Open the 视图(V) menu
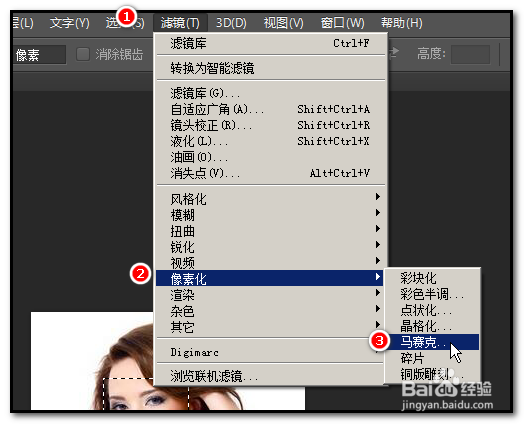This screenshot has width=524, height=424. tap(283, 23)
